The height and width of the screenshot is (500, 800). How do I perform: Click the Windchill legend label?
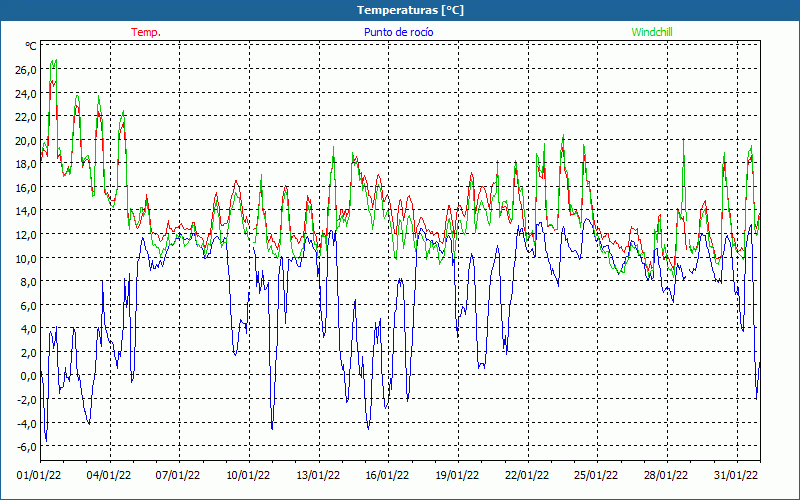pyautogui.click(x=652, y=32)
